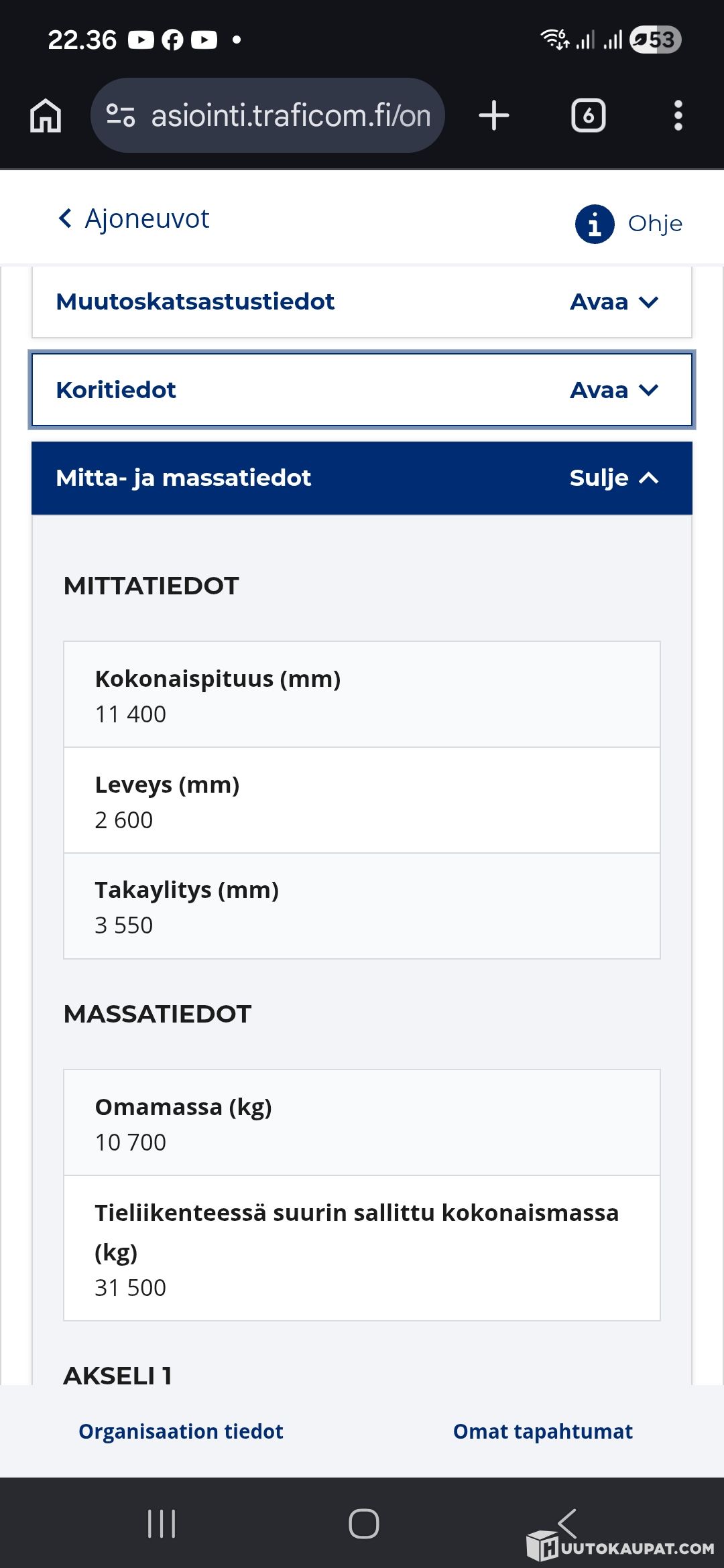
Task: Tap the site settings icon in address bar
Action: point(121,116)
